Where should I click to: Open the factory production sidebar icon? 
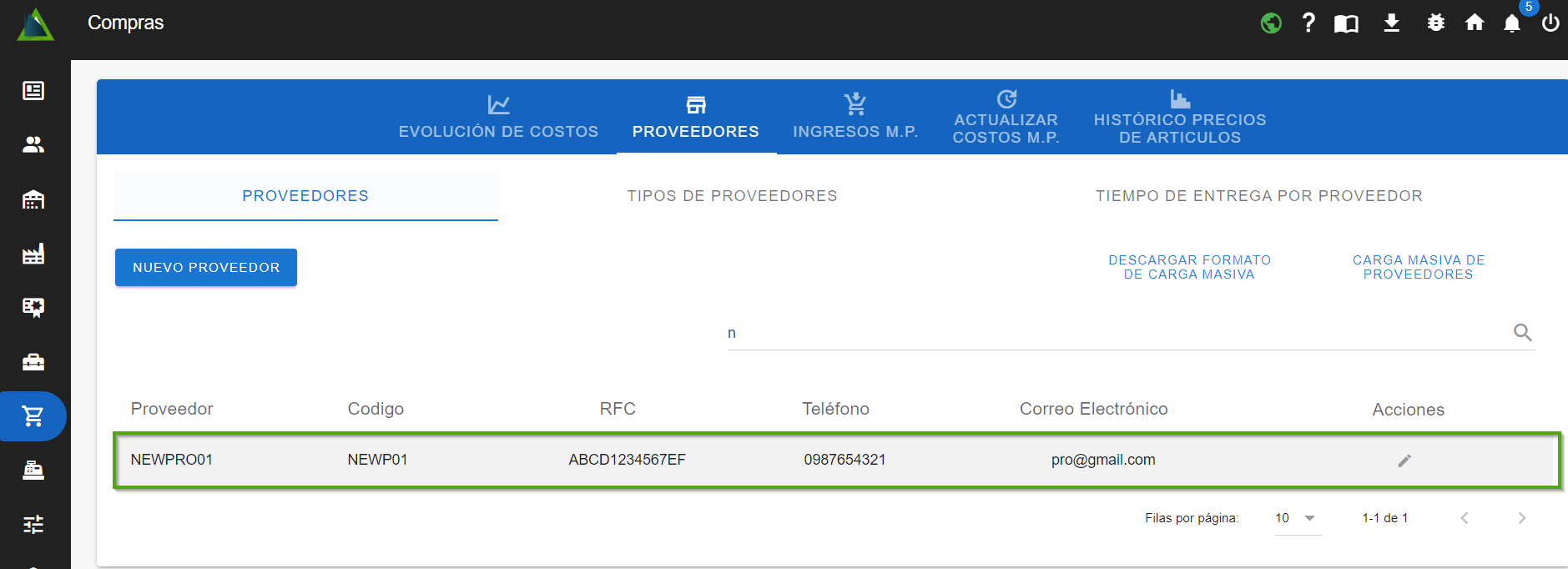coord(33,254)
